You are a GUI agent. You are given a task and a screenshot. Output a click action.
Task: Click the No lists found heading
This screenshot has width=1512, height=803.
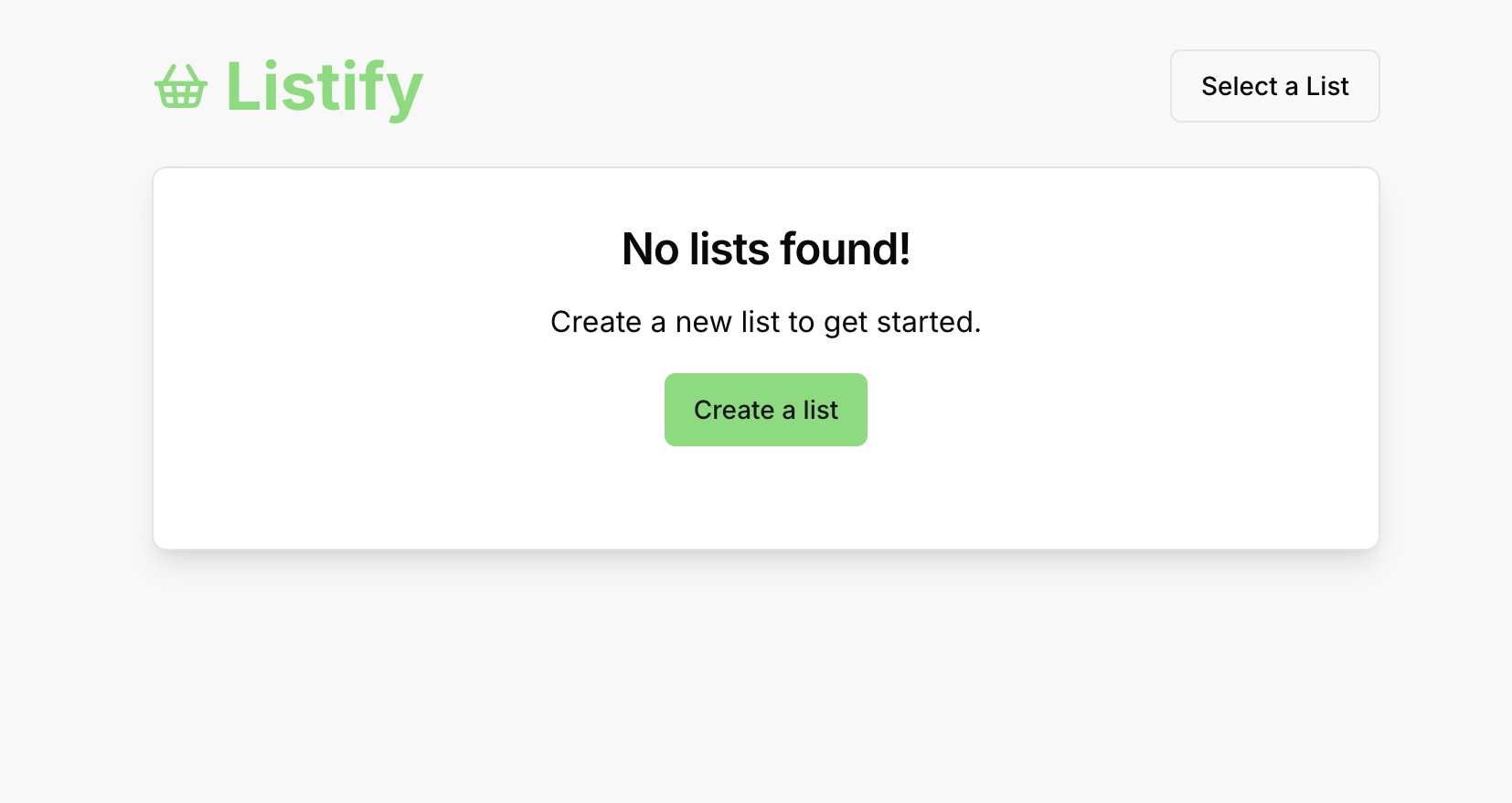[x=765, y=248]
